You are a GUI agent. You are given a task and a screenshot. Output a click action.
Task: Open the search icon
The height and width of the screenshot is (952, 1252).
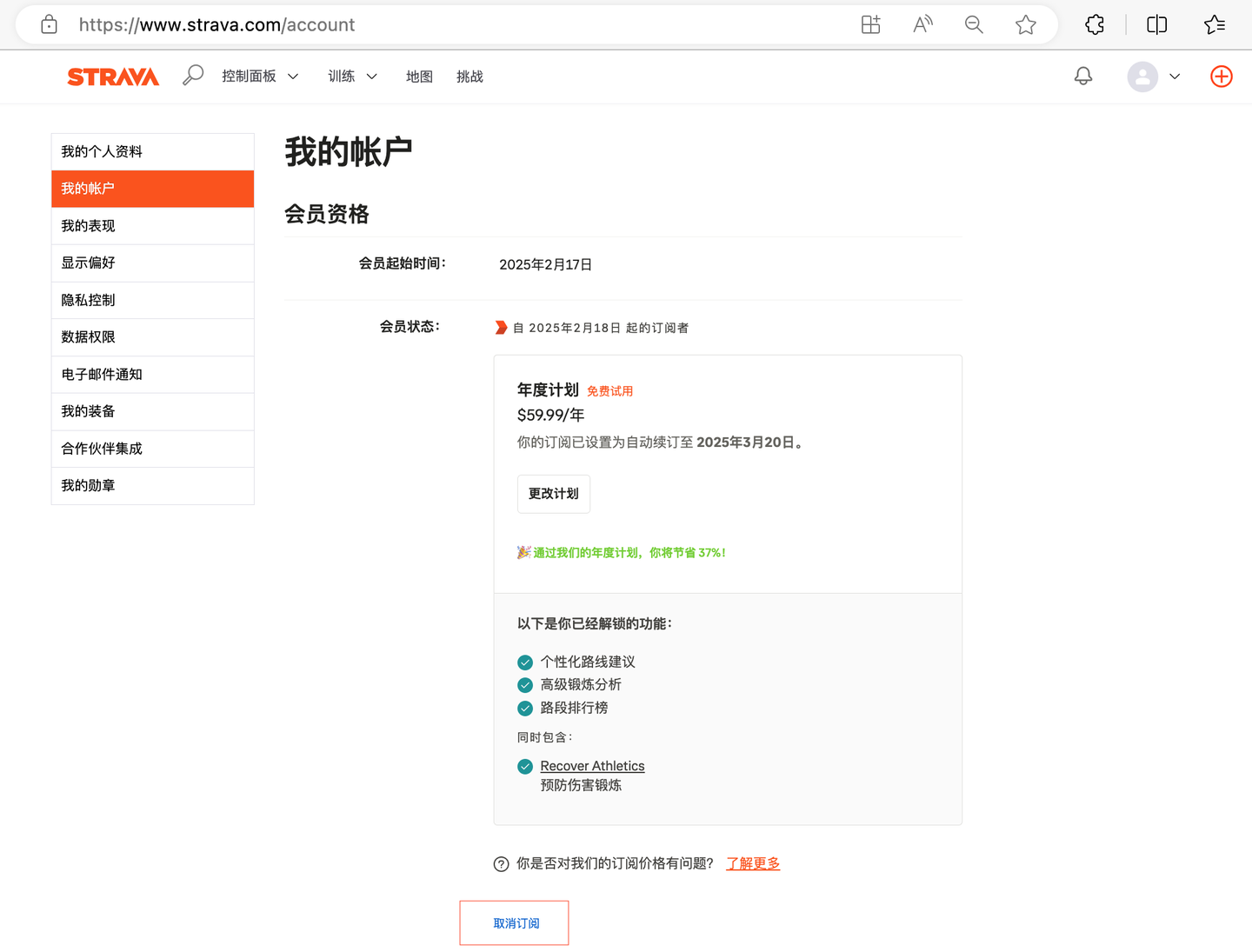click(192, 75)
